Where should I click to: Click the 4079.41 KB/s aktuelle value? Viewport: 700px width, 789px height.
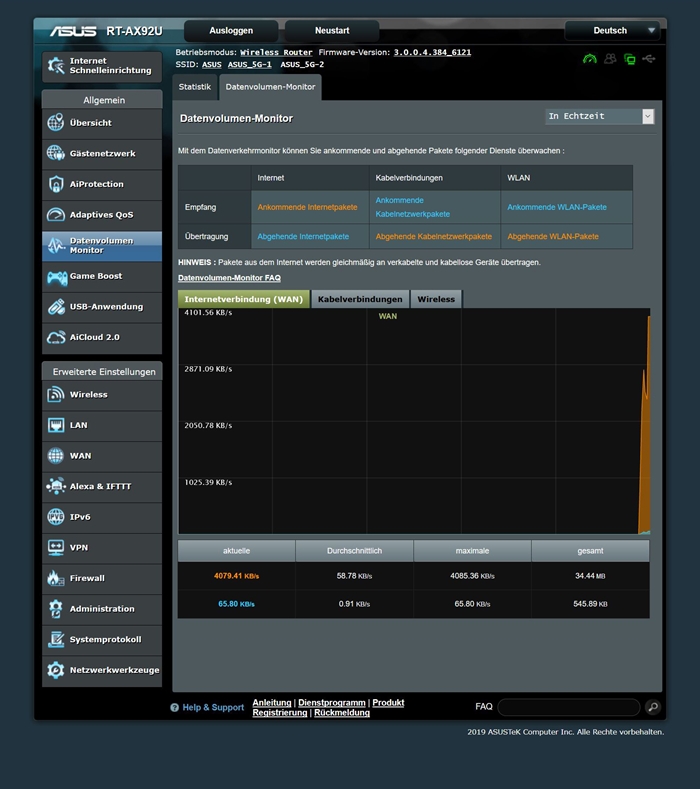(236, 576)
